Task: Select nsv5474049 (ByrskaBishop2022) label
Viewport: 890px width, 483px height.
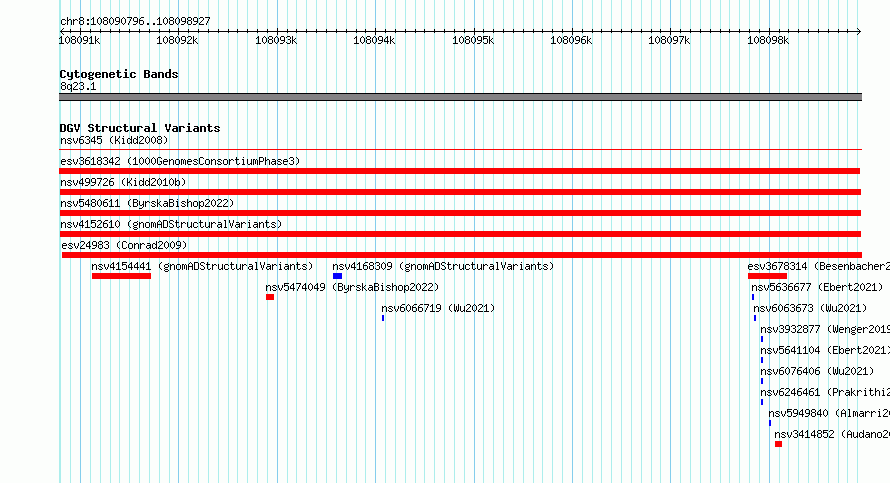Action: click(x=352, y=287)
